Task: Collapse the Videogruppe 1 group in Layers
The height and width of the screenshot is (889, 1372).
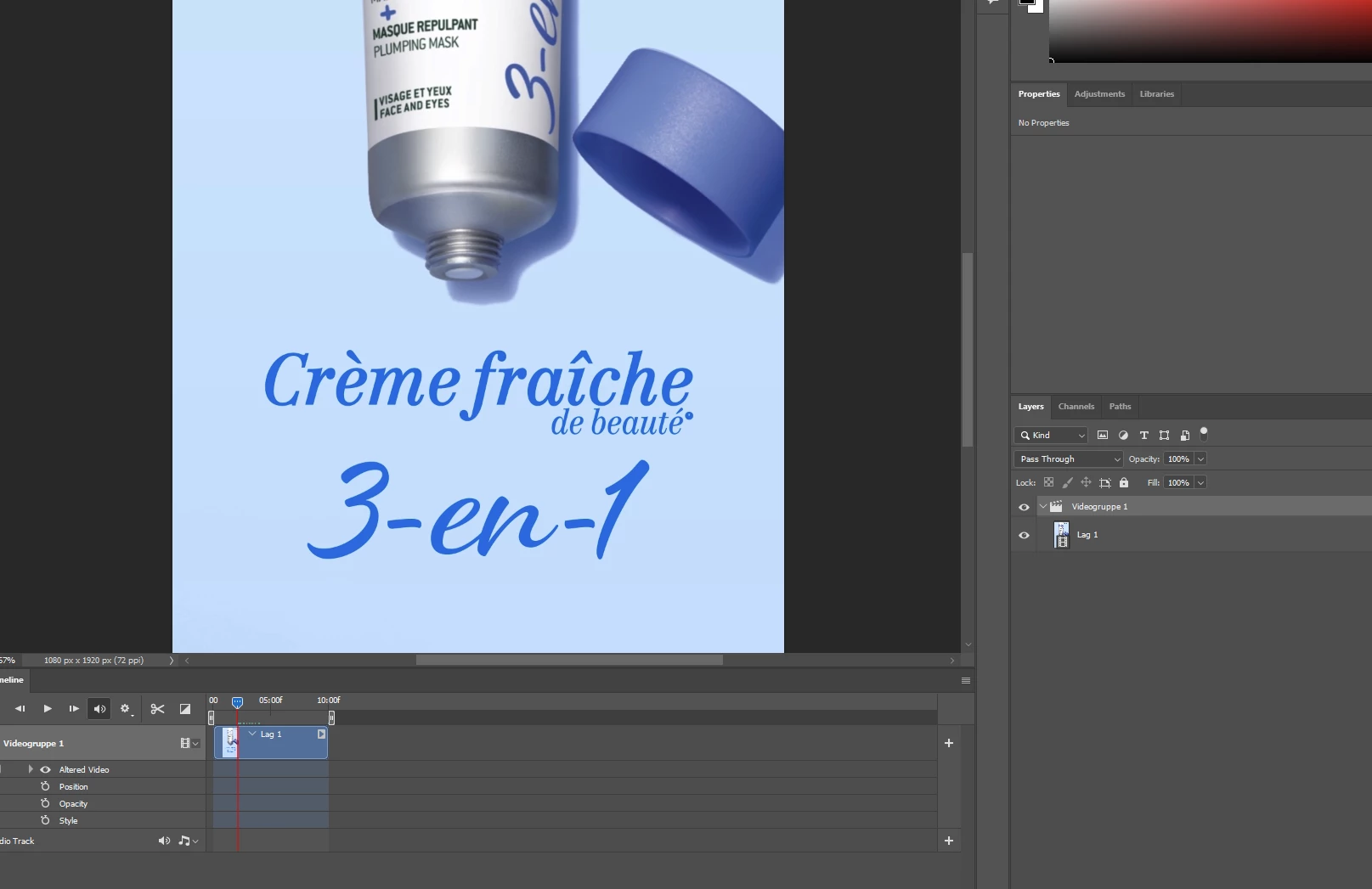Action: pyautogui.click(x=1042, y=506)
